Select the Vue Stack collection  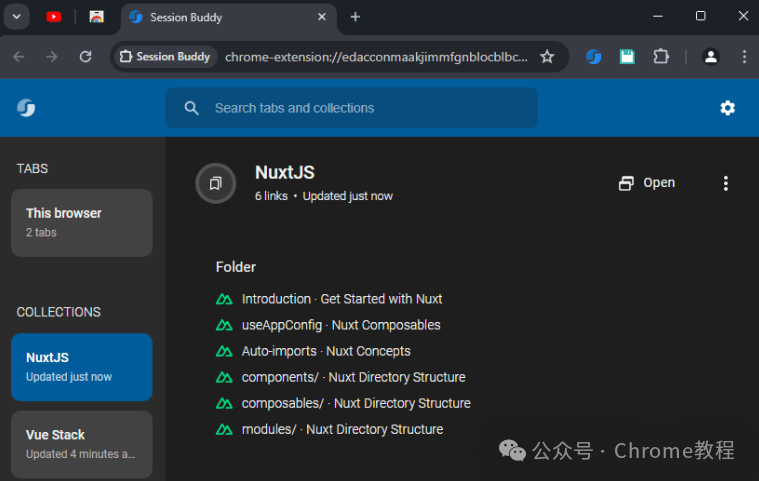(x=82, y=444)
